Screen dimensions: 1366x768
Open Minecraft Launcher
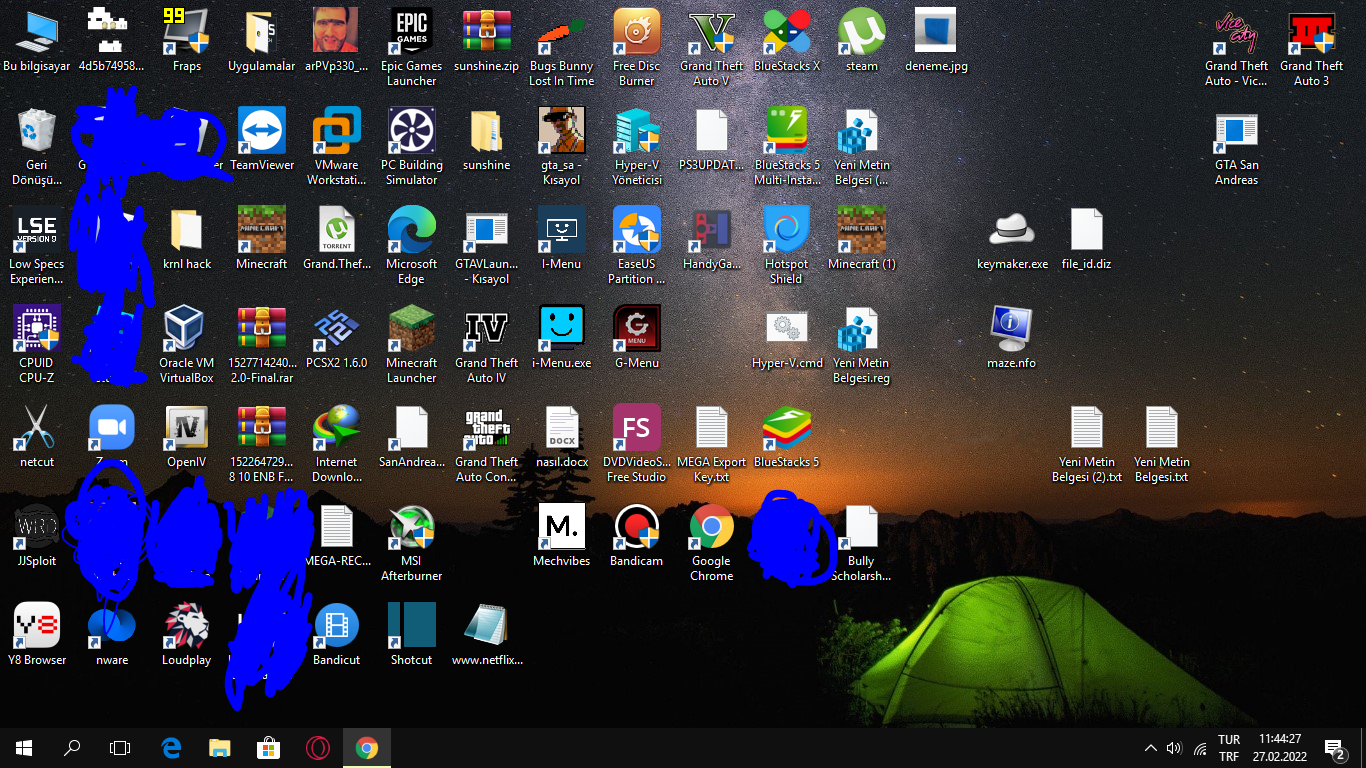coord(412,345)
